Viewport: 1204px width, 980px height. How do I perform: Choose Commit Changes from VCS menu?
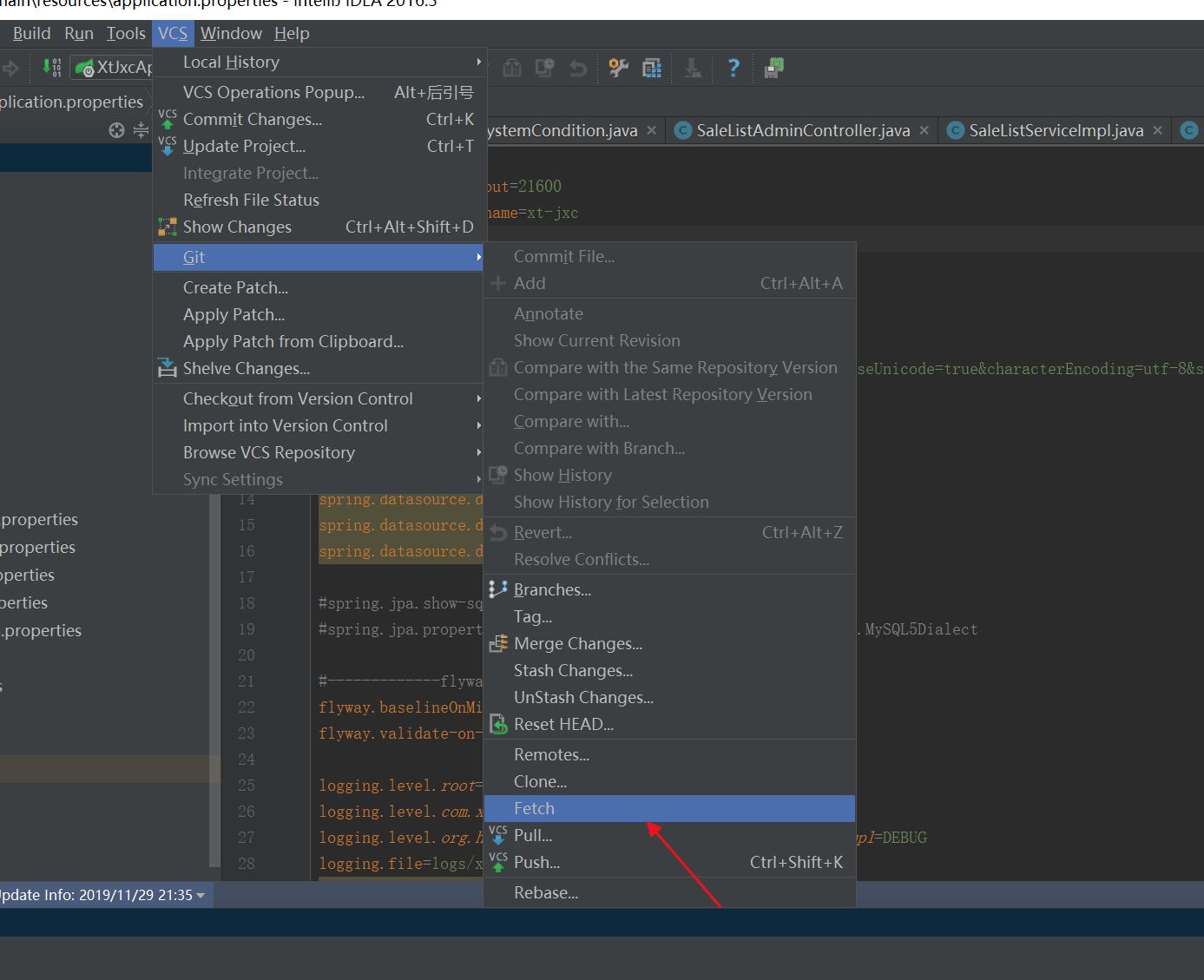pos(252,120)
